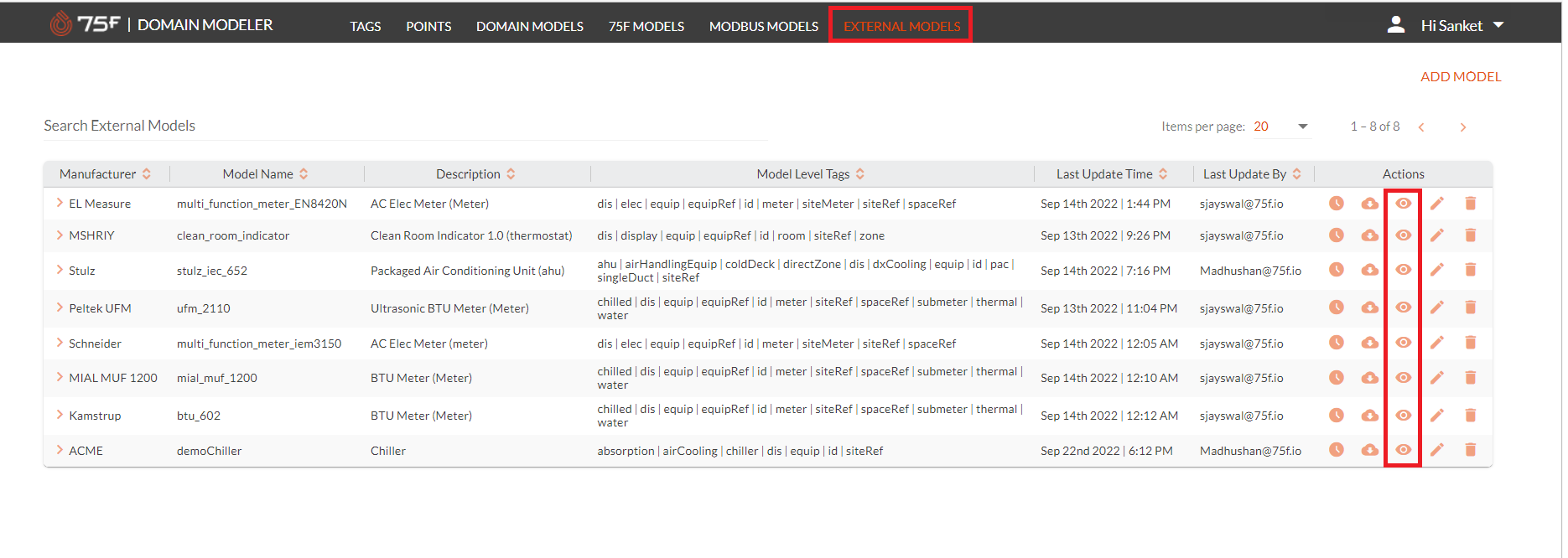Select the EXTERNAL MODELS tab
Image resolution: width=1568 pixels, height=558 pixels.
pos(902,27)
